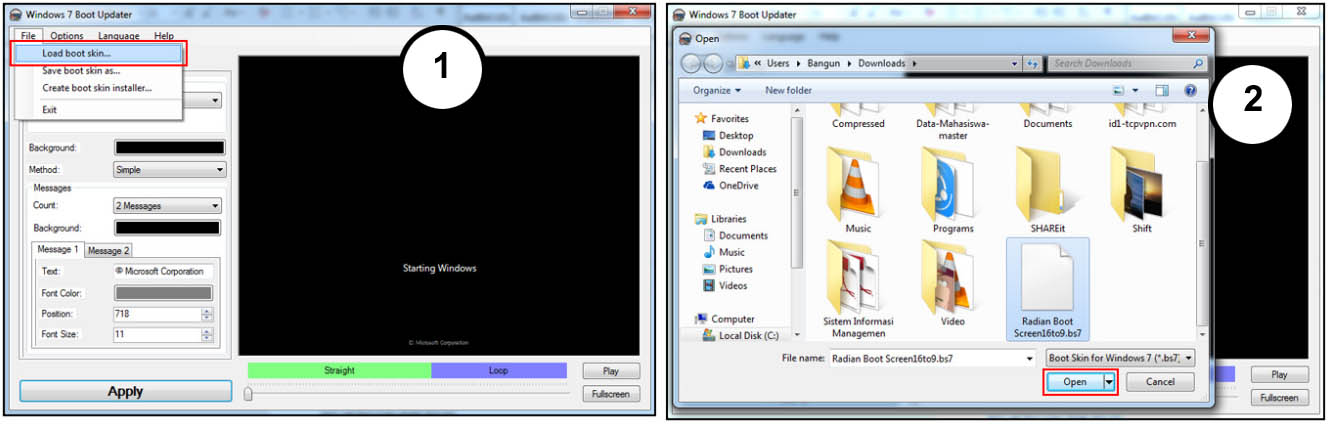Screen dimensions: 1331x426
Task: Click the Apply button
Action: click(125, 392)
